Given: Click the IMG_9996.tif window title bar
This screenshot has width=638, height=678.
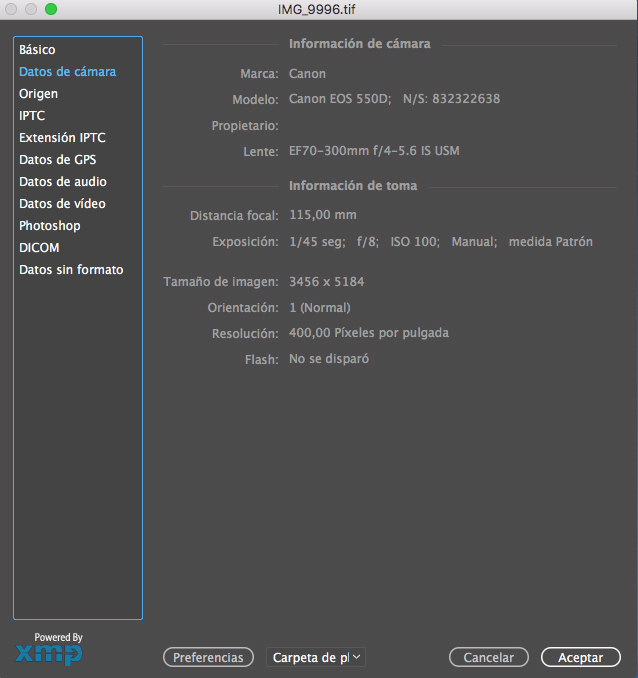Looking at the screenshot, I should click(x=318, y=9).
